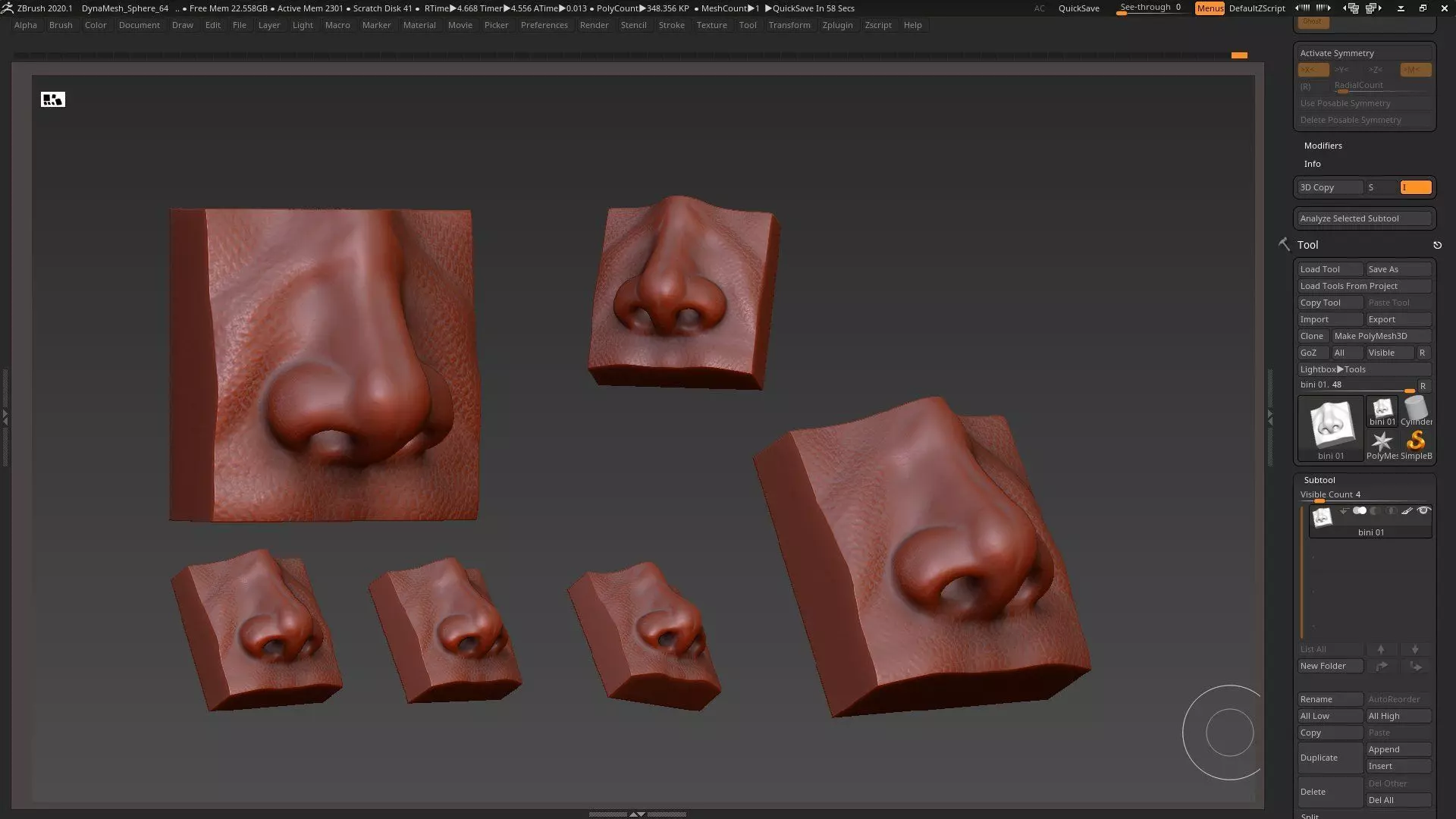Click the Tool palette hammer icon
1456x819 pixels.
click(1284, 244)
